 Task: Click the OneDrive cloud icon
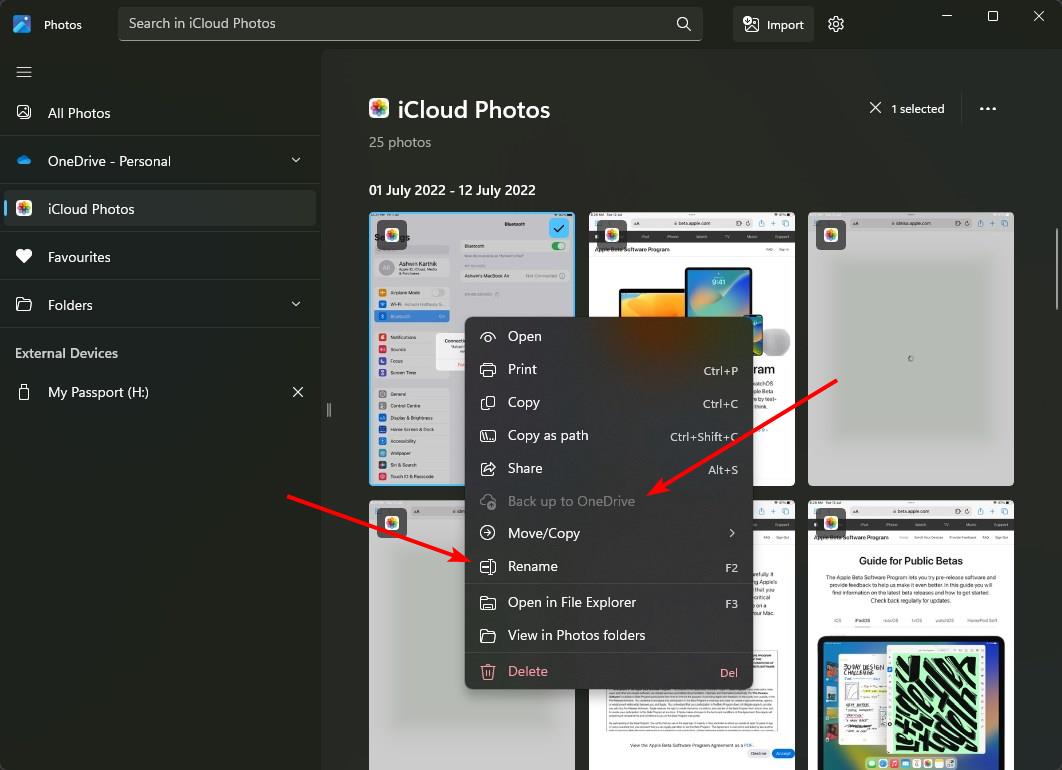(24, 161)
